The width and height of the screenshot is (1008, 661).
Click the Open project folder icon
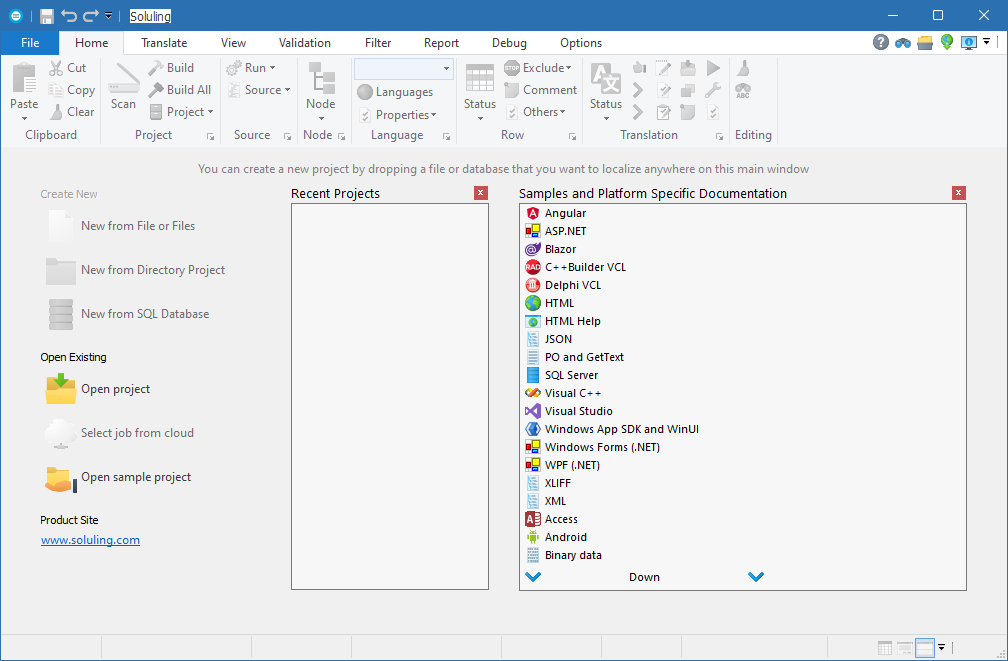click(x=61, y=389)
